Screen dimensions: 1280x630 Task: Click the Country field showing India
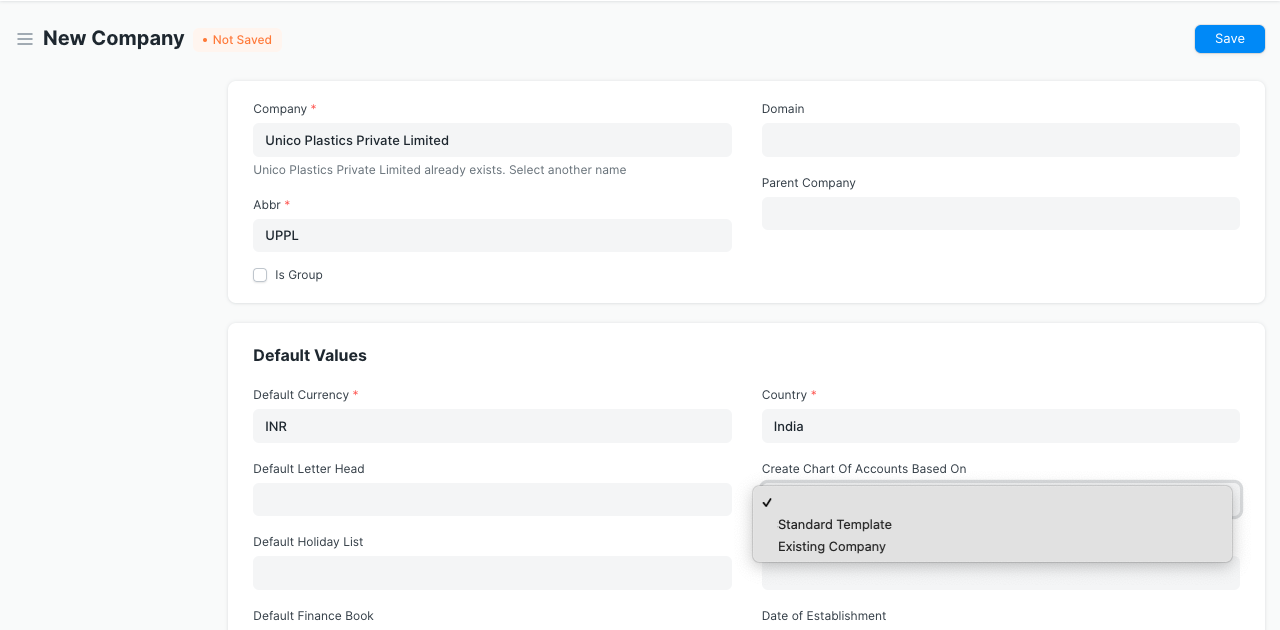click(x=1000, y=426)
